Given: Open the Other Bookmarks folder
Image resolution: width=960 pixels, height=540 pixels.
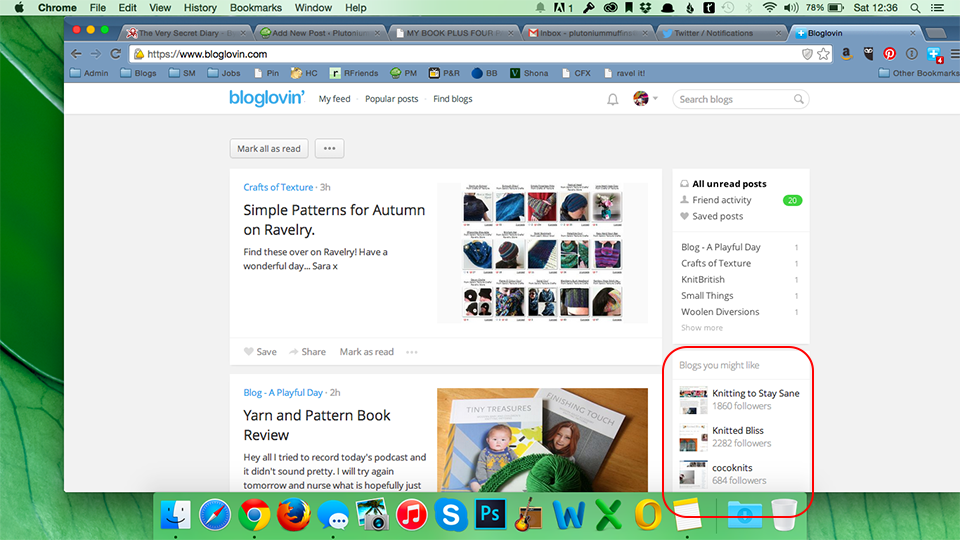Looking at the screenshot, I should click(918, 73).
